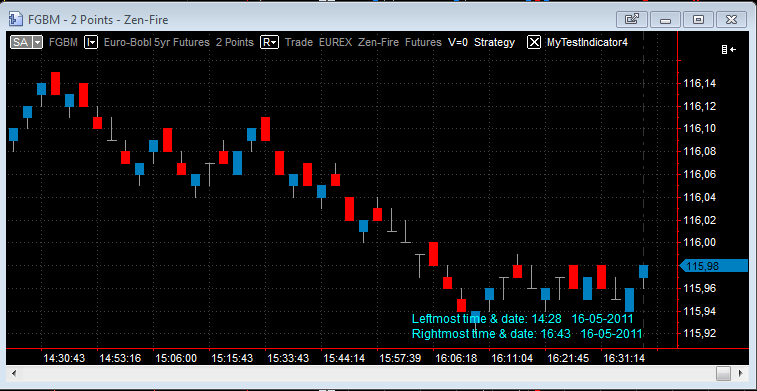
Task: Click the 116,12 price axis label
Action: coord(700,106)
